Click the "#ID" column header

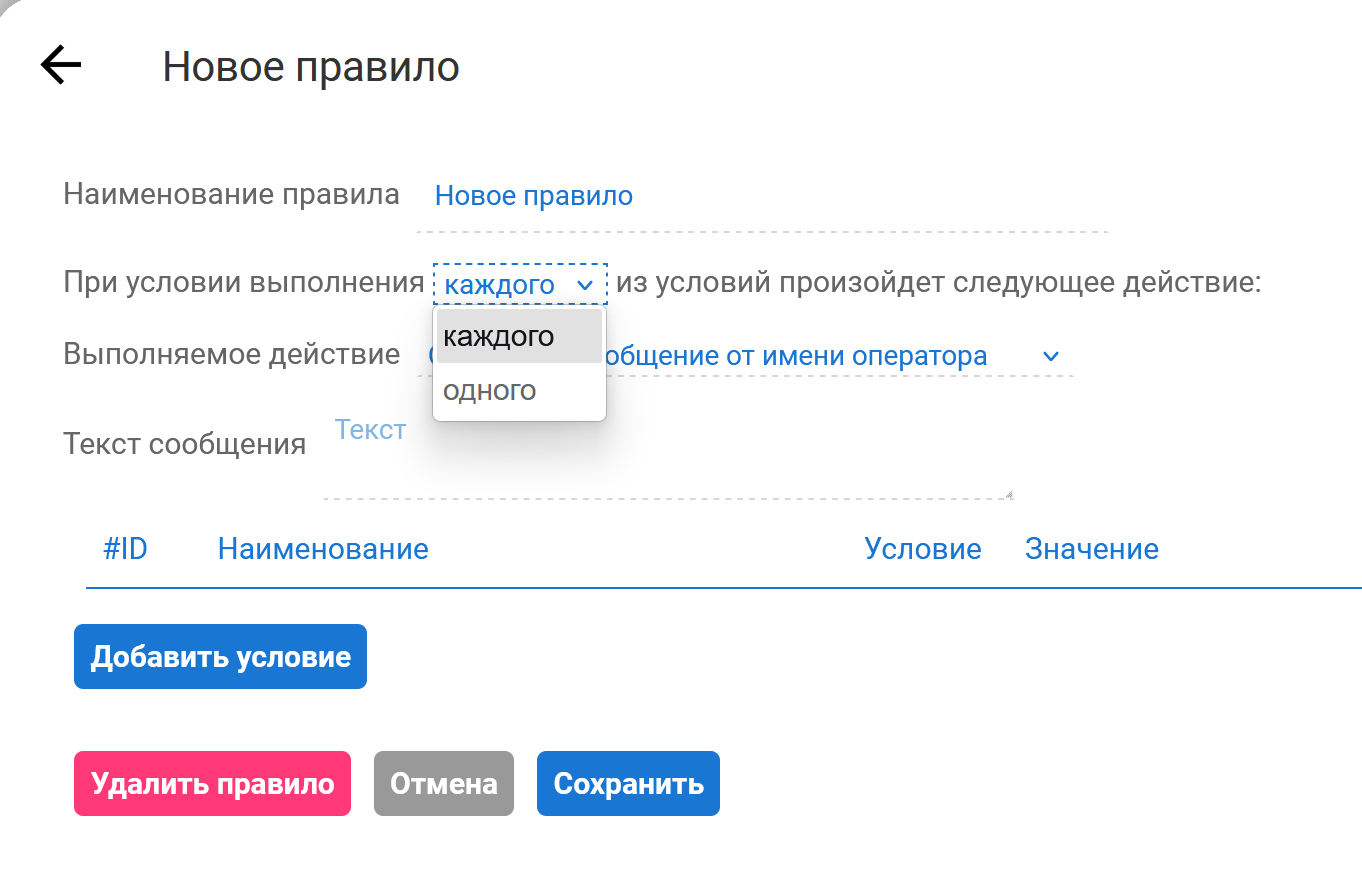(125, 549)
